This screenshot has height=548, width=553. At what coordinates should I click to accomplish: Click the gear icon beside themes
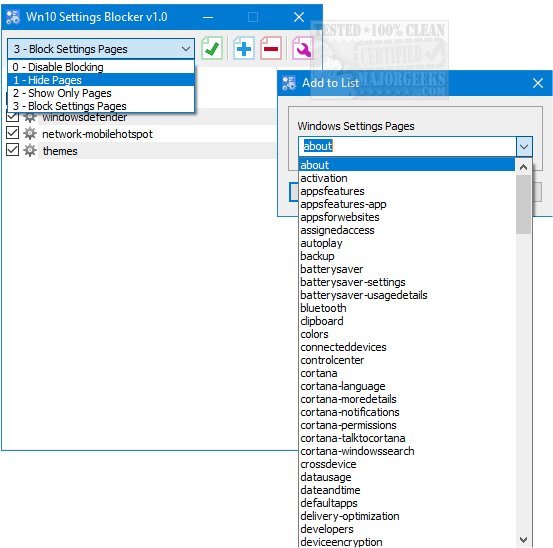pyautogui.click(x=30, y=151)
